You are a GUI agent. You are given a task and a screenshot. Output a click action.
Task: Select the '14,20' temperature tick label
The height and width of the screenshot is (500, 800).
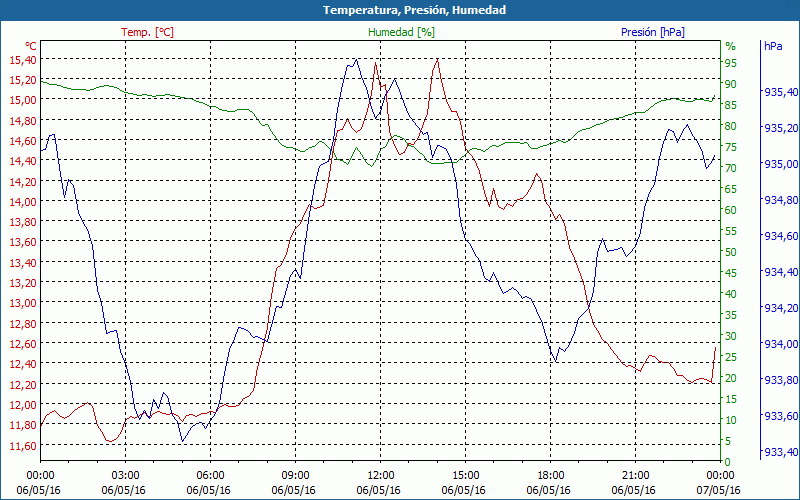tap(23, 182)
